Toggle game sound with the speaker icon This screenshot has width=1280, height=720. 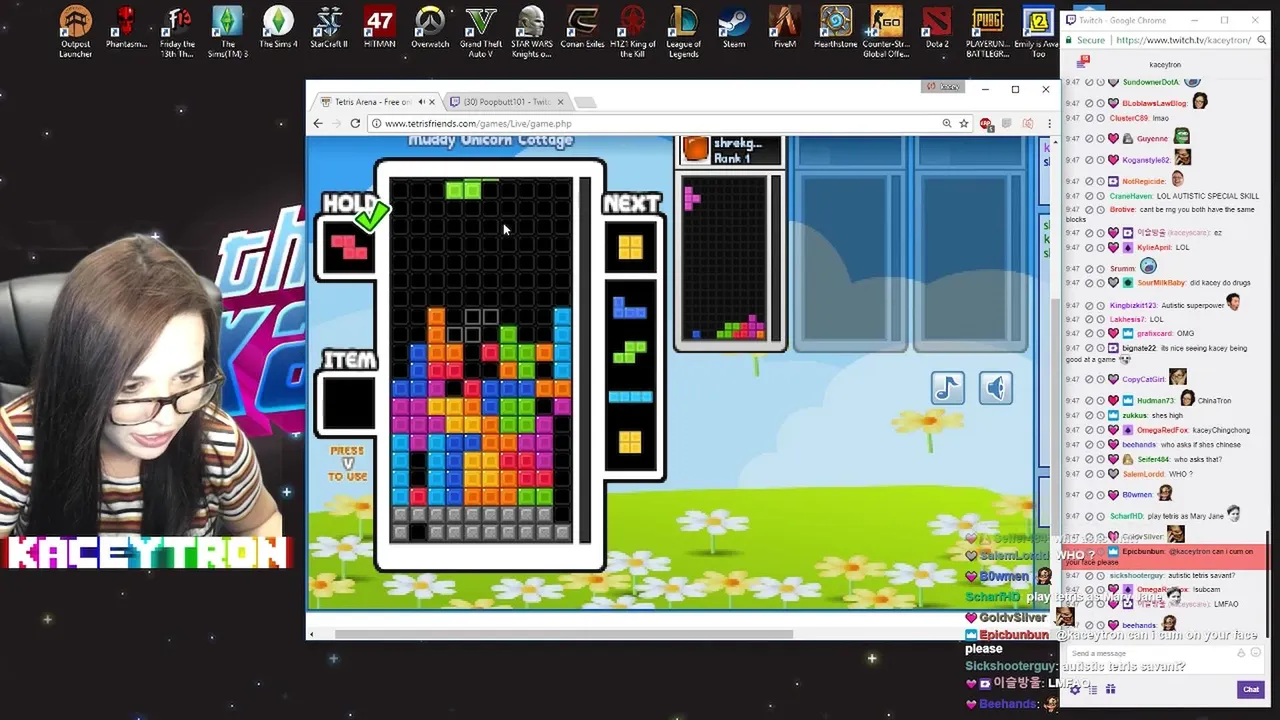click(996, 388)
